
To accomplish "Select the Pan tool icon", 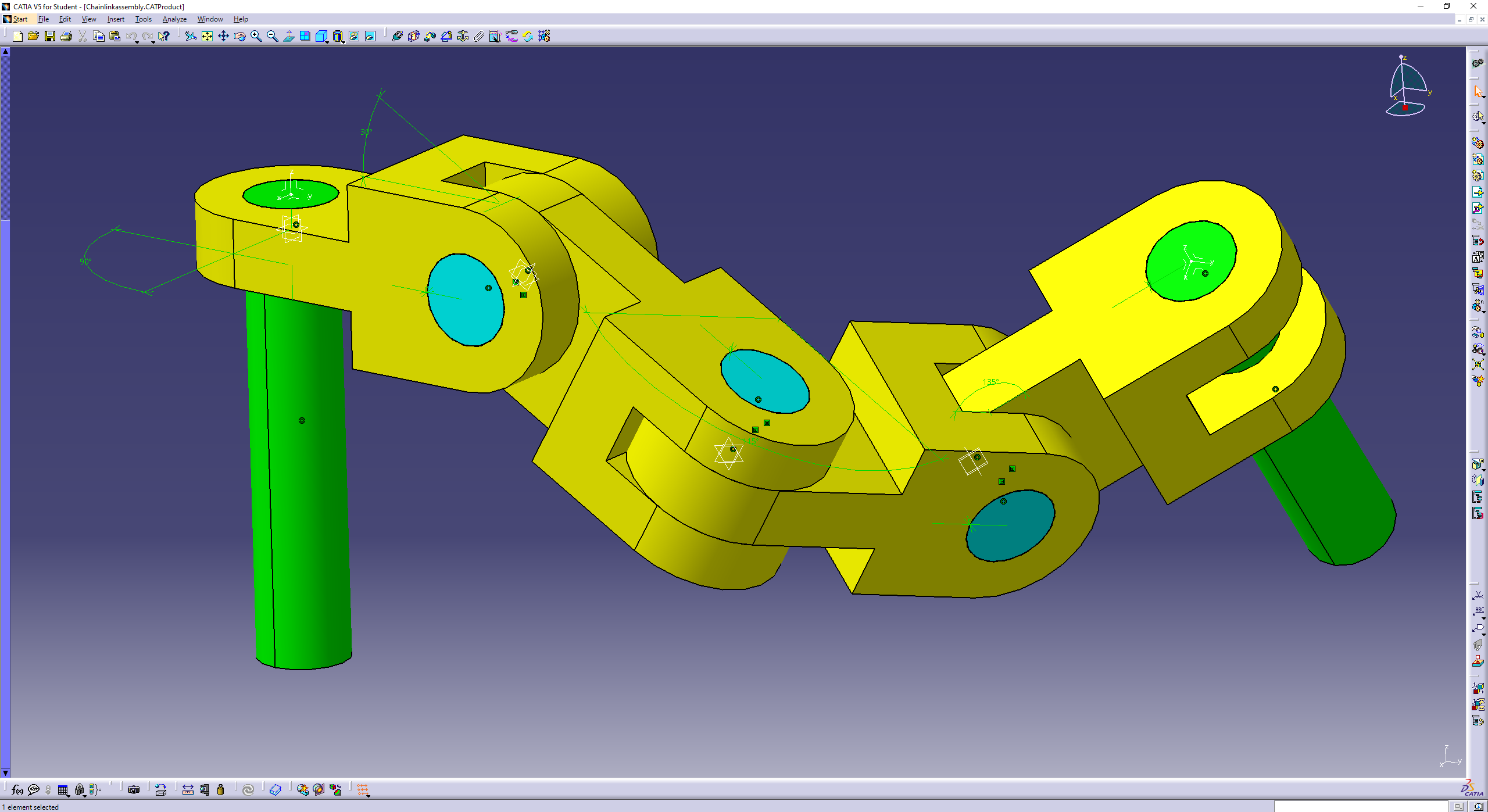I will coord(223,36).
